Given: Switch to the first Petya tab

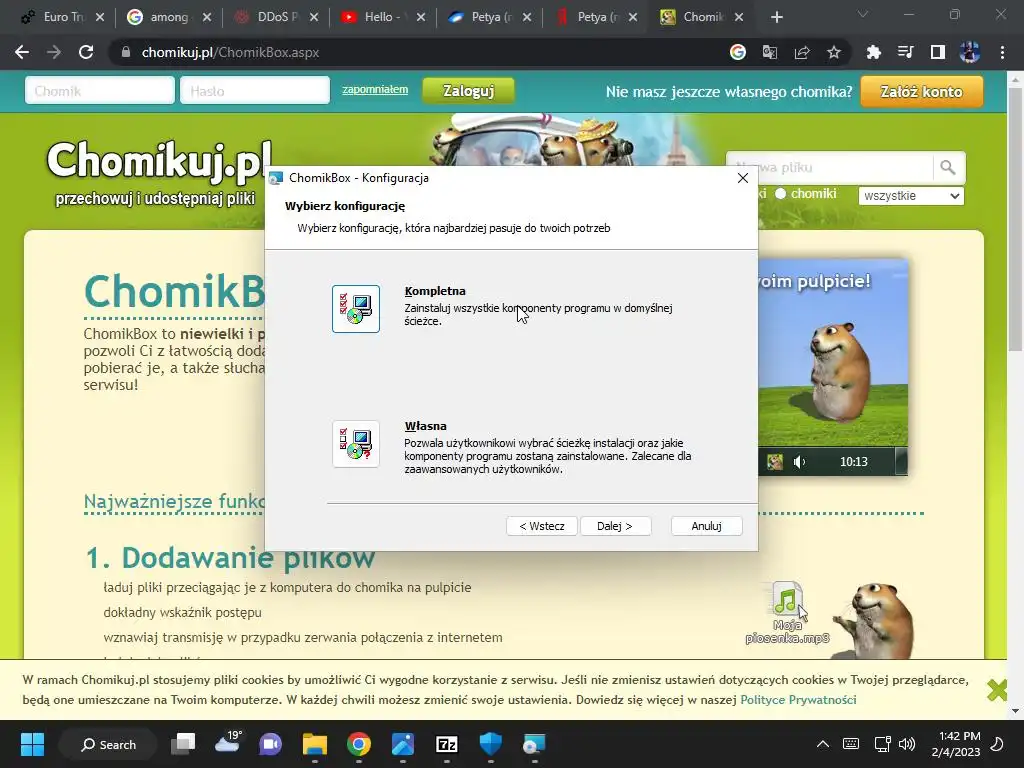Looking at the screenshot, I should [490, 17].
